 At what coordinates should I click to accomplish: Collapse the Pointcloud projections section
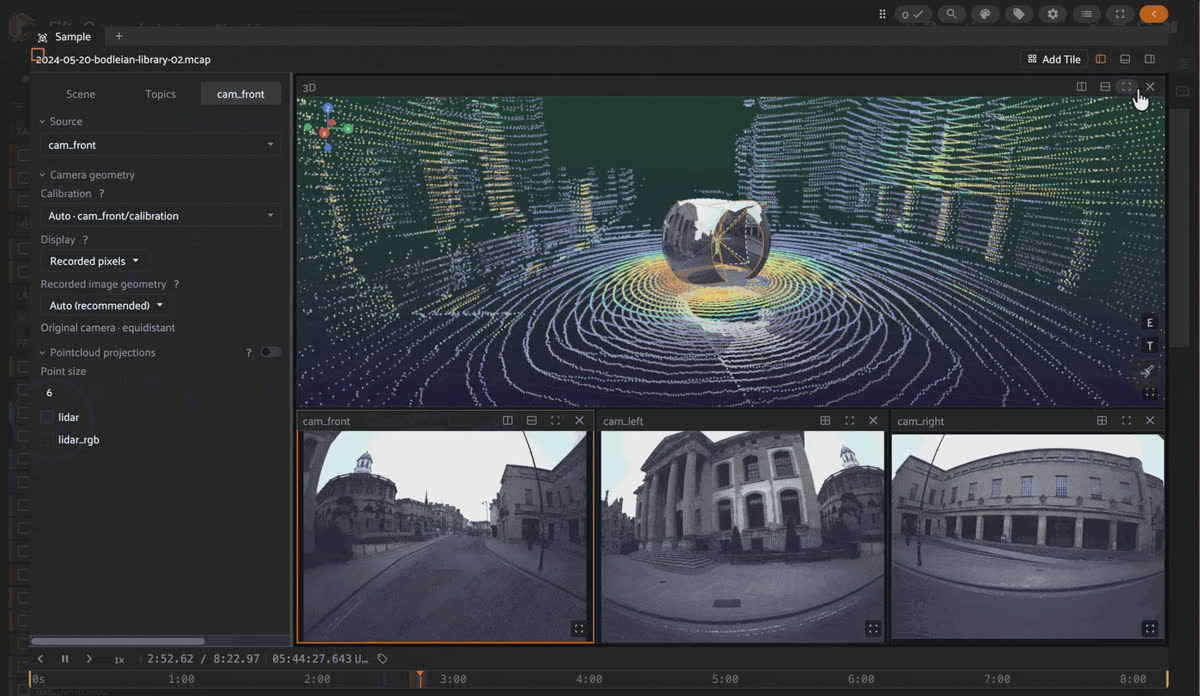97,353
